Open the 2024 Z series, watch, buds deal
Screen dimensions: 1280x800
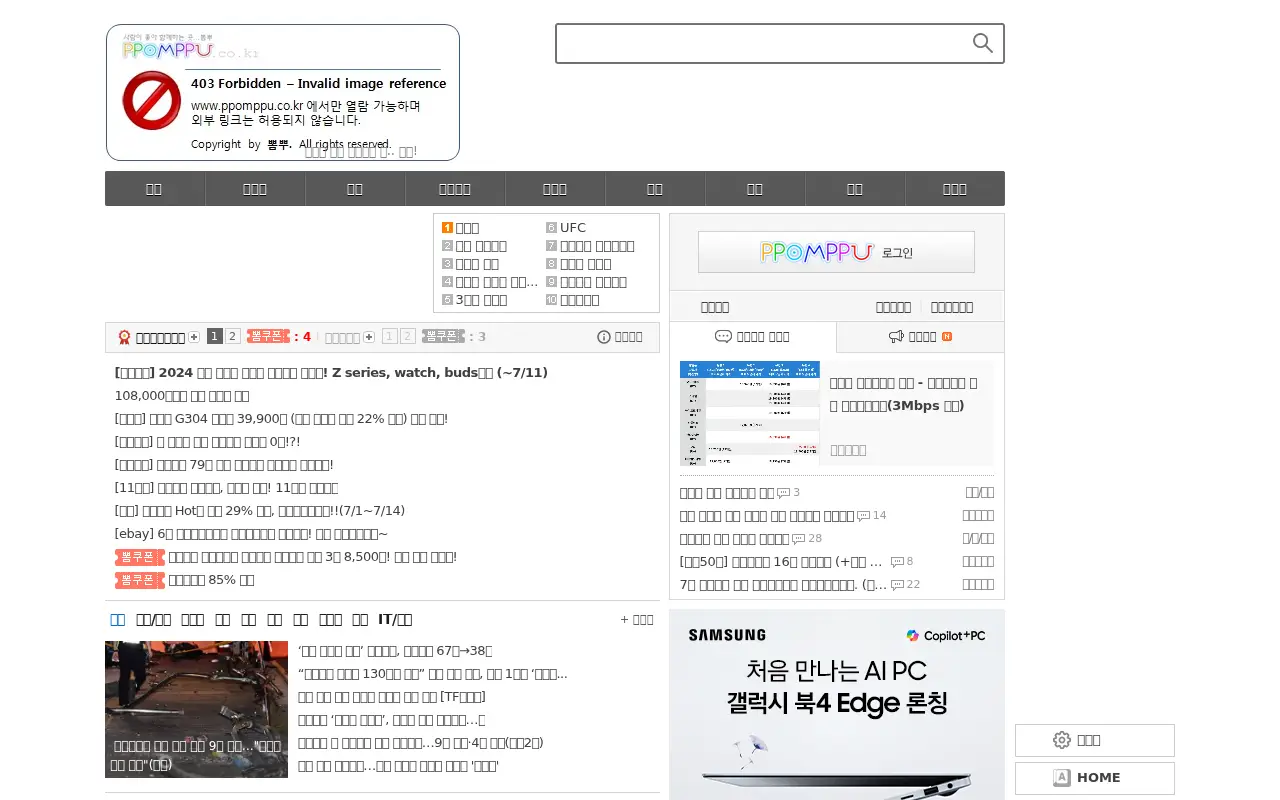point(331,373)
